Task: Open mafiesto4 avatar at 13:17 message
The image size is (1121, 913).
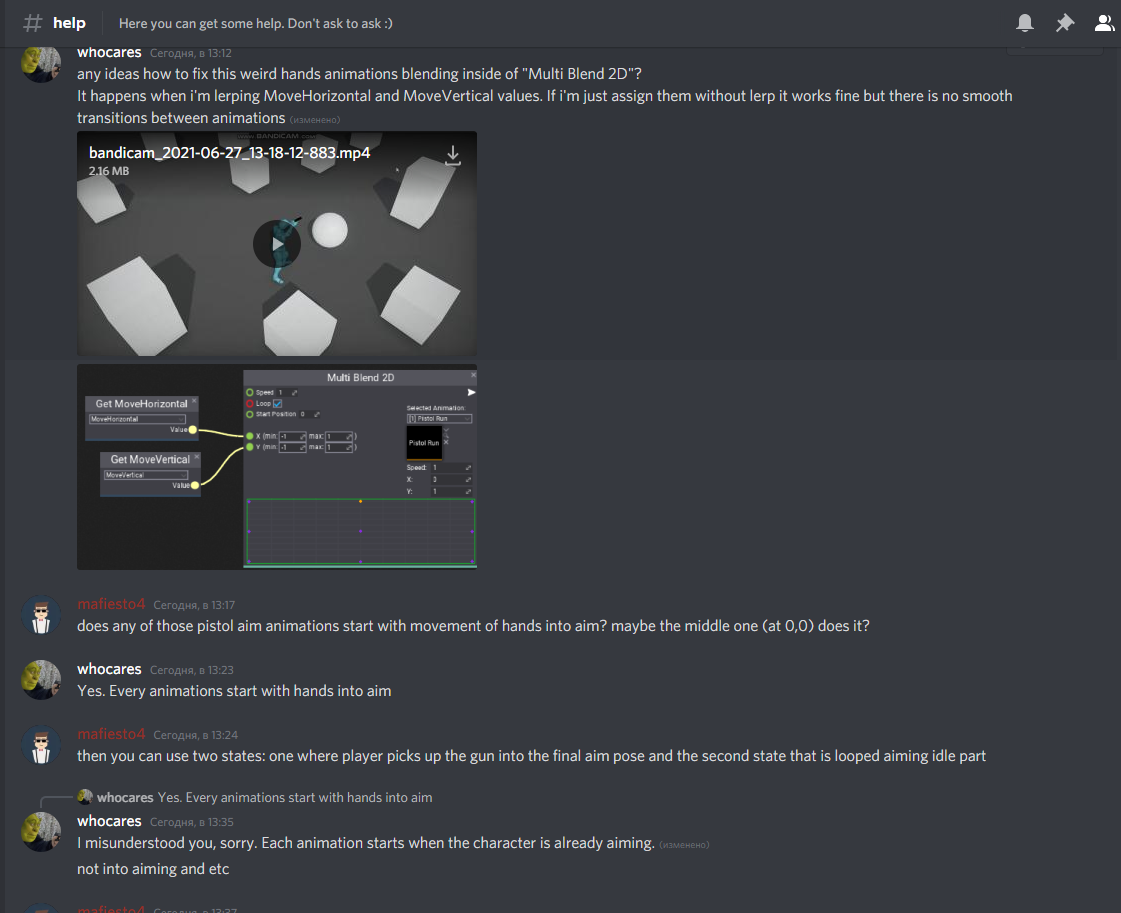Action: [41, 615]
